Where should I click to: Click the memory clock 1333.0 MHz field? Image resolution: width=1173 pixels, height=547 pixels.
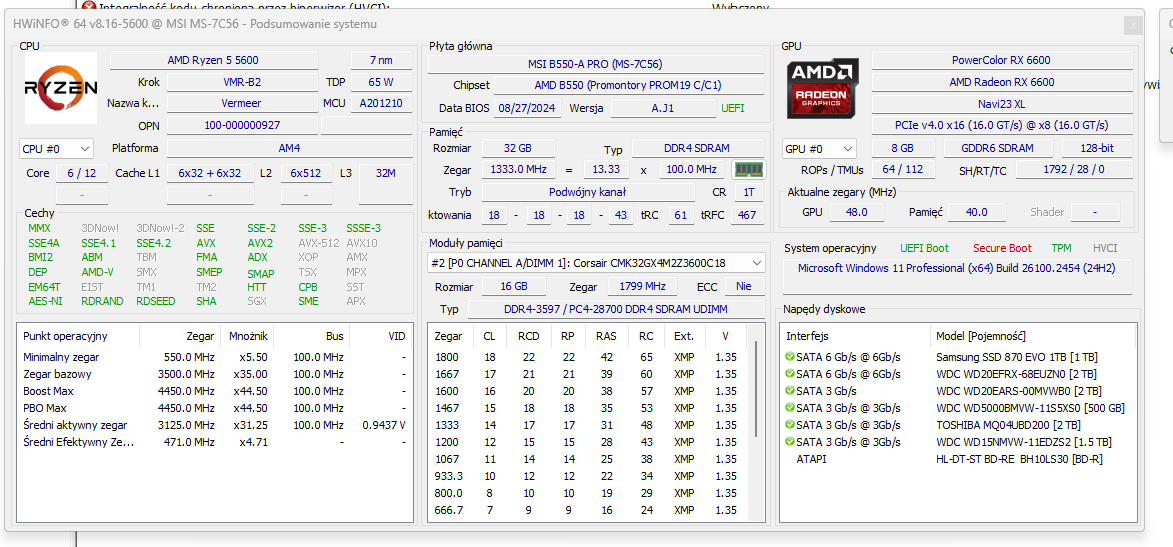(x=518, y=170)
